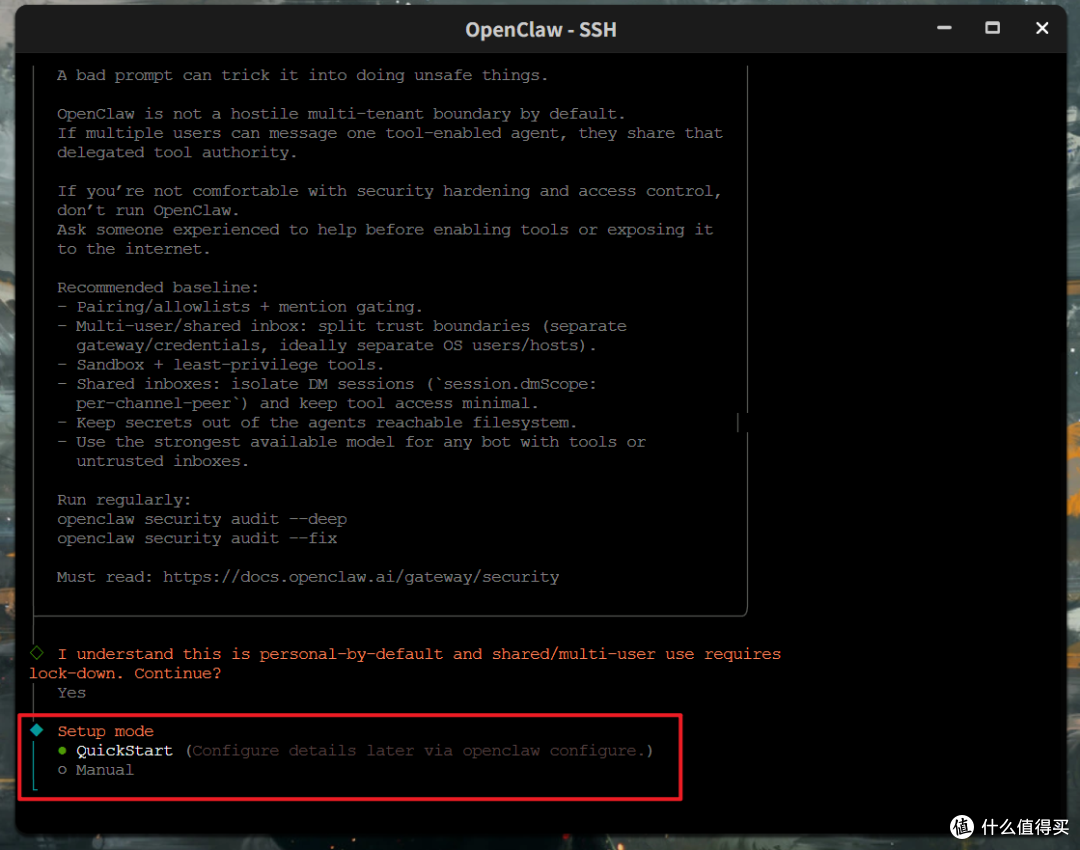The image size is (1080, 850).
Task: Click the 'openclaw security audit --deep' command
Action: pos(202,519)
